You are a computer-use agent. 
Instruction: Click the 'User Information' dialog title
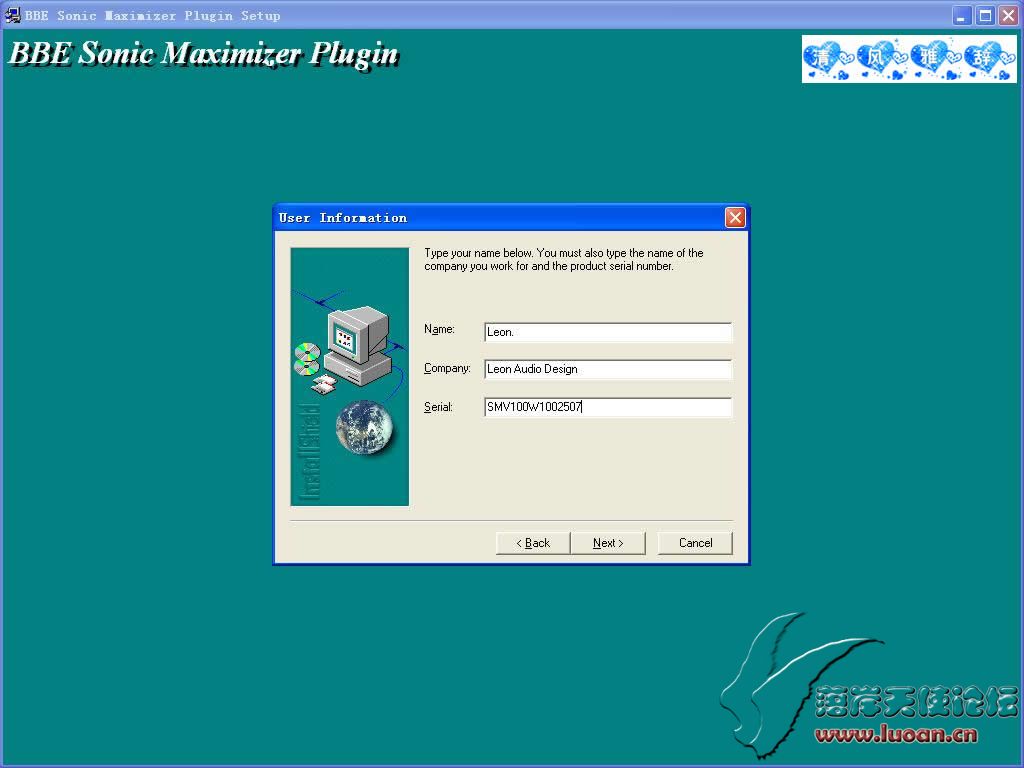[x=343, y=218]
